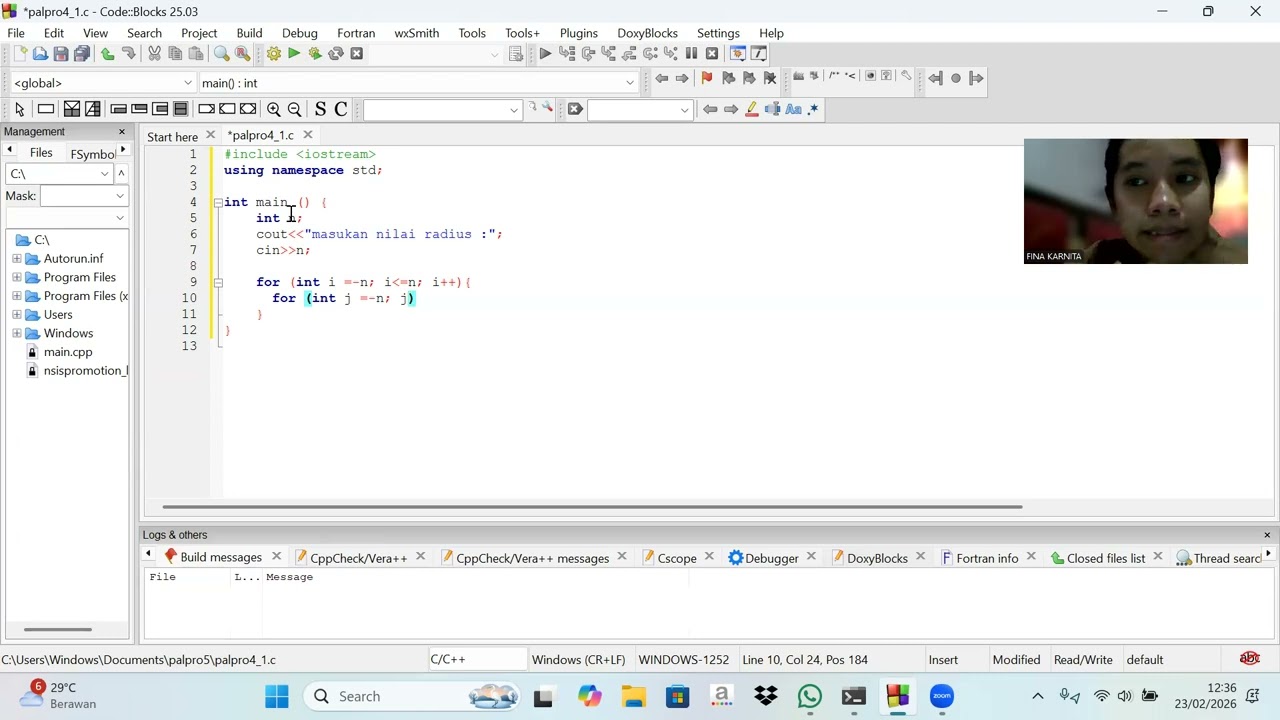Toggle the regex star search option
Screen dimensions: 1280x720
[814, 109]
